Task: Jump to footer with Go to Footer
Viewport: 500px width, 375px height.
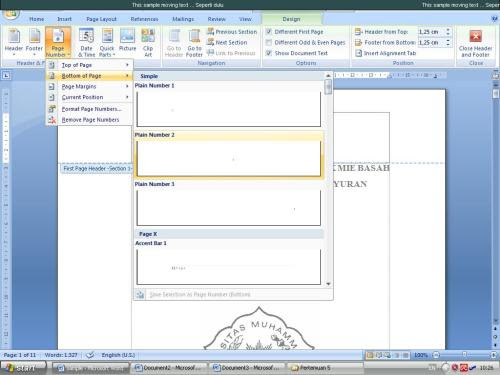Action: coord(194,42)
